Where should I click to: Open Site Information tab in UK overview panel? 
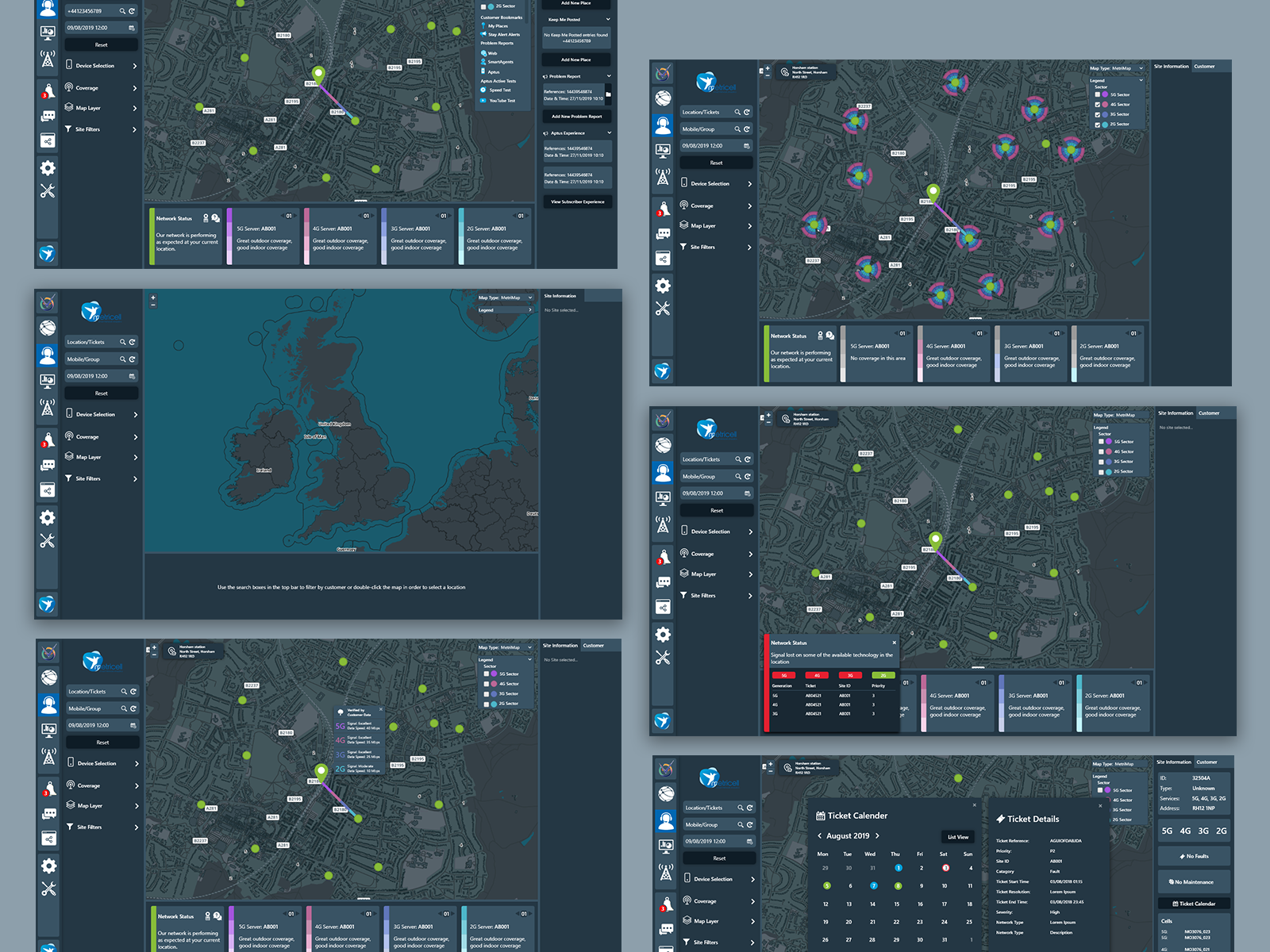pyautogui.click(x=560, y=296)
